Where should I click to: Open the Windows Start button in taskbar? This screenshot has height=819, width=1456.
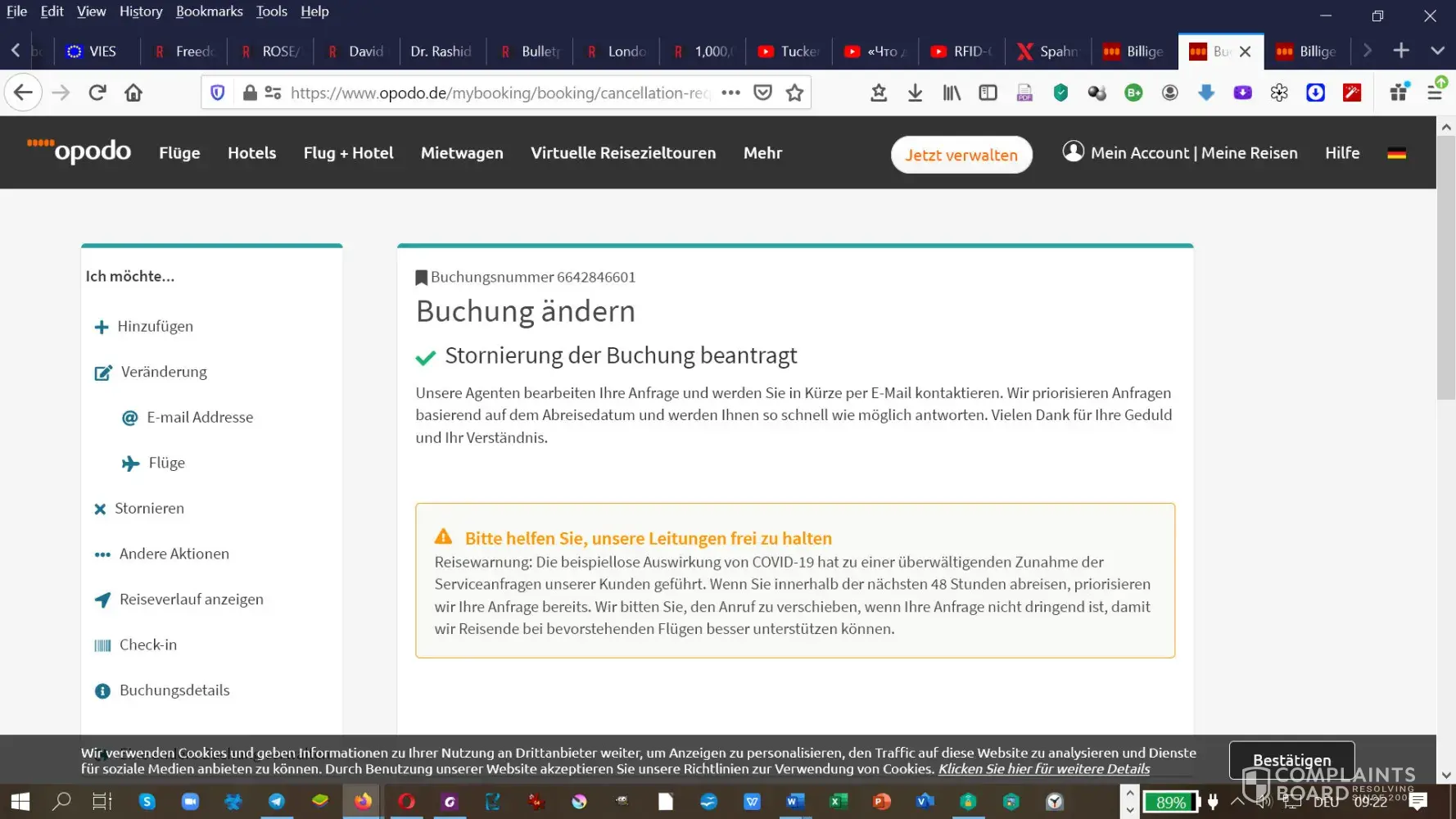coord(20,801)
